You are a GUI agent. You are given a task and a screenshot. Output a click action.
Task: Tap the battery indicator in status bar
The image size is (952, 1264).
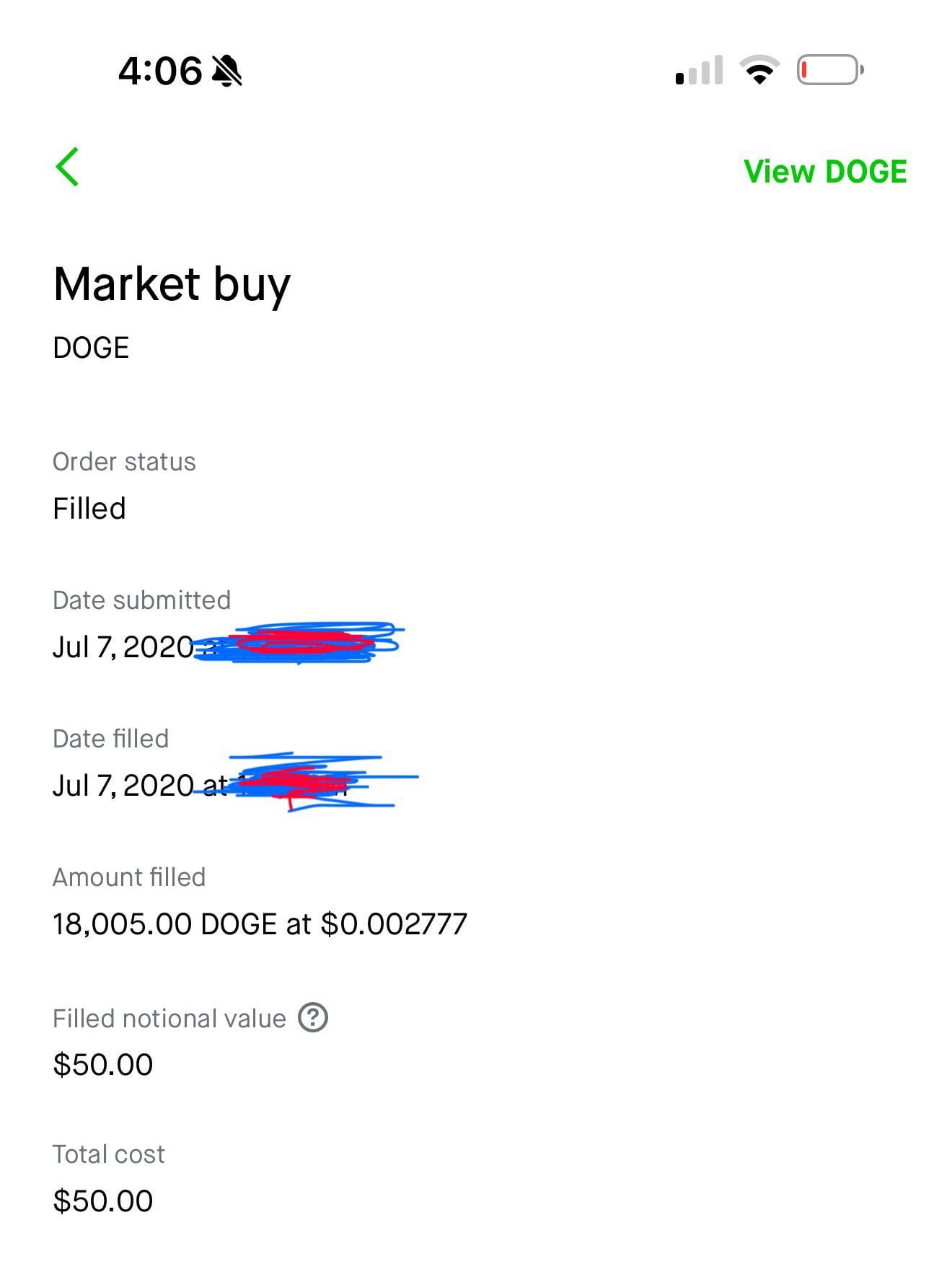click(x=829, y=70)
